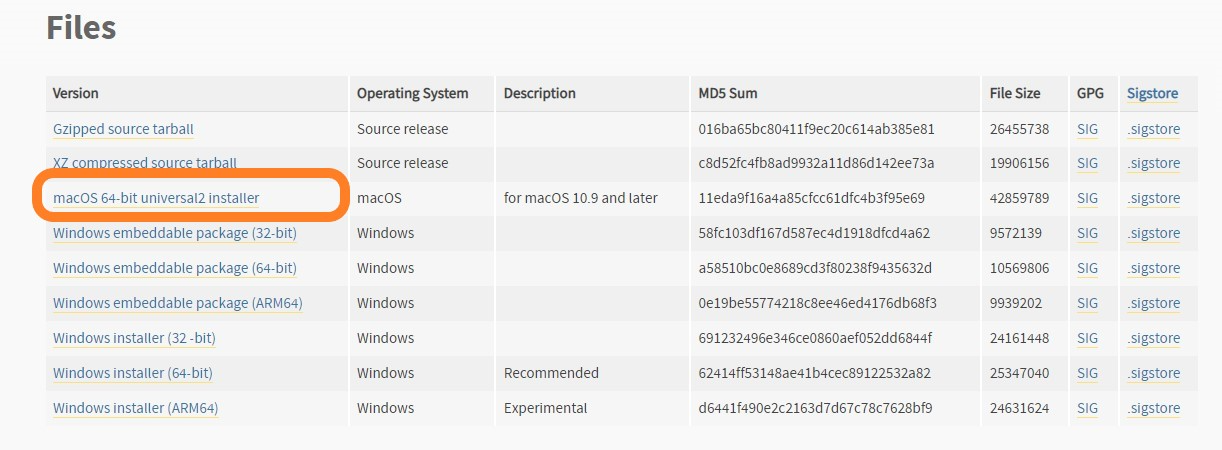Download the XZ compressed source tarball
Viewport: 1222px width, 450px height.
pyautogui.click(x=145, y=163)
